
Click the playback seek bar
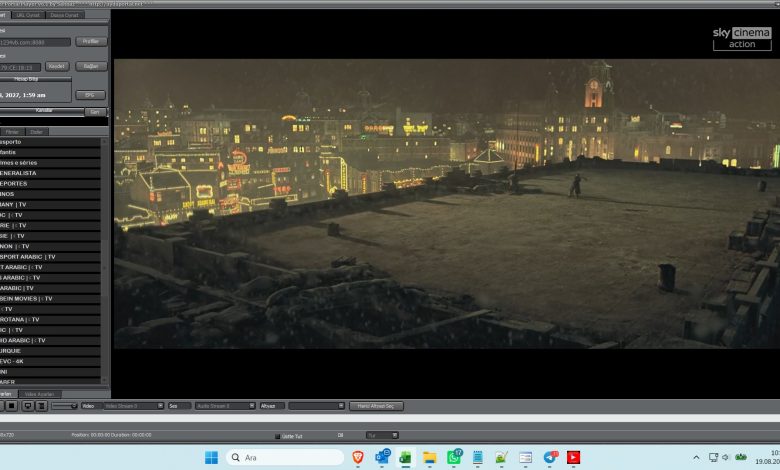(390, 418)
